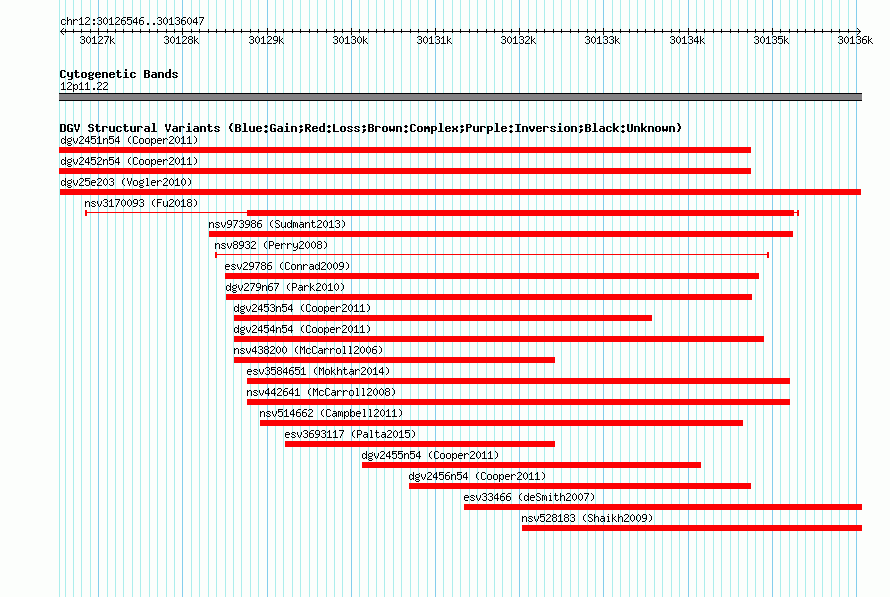Click the 30135k ruler tick label
890x597 pixels.
tap(771, 40)
